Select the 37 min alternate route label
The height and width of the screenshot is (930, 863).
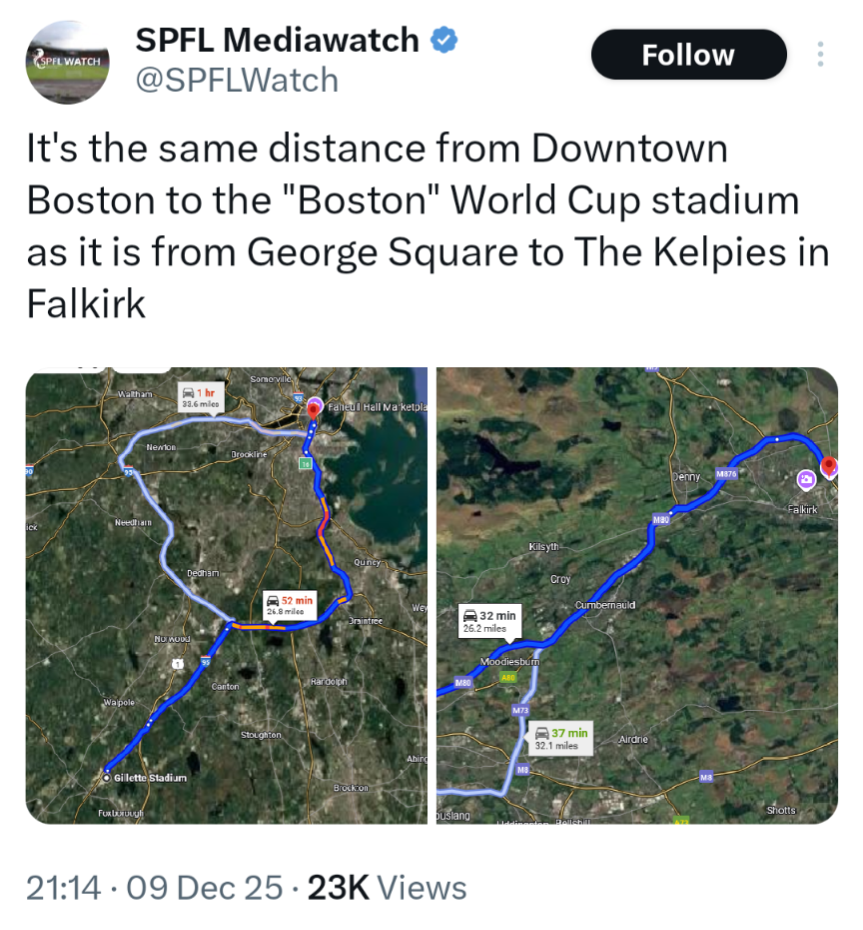coord(561,738)
